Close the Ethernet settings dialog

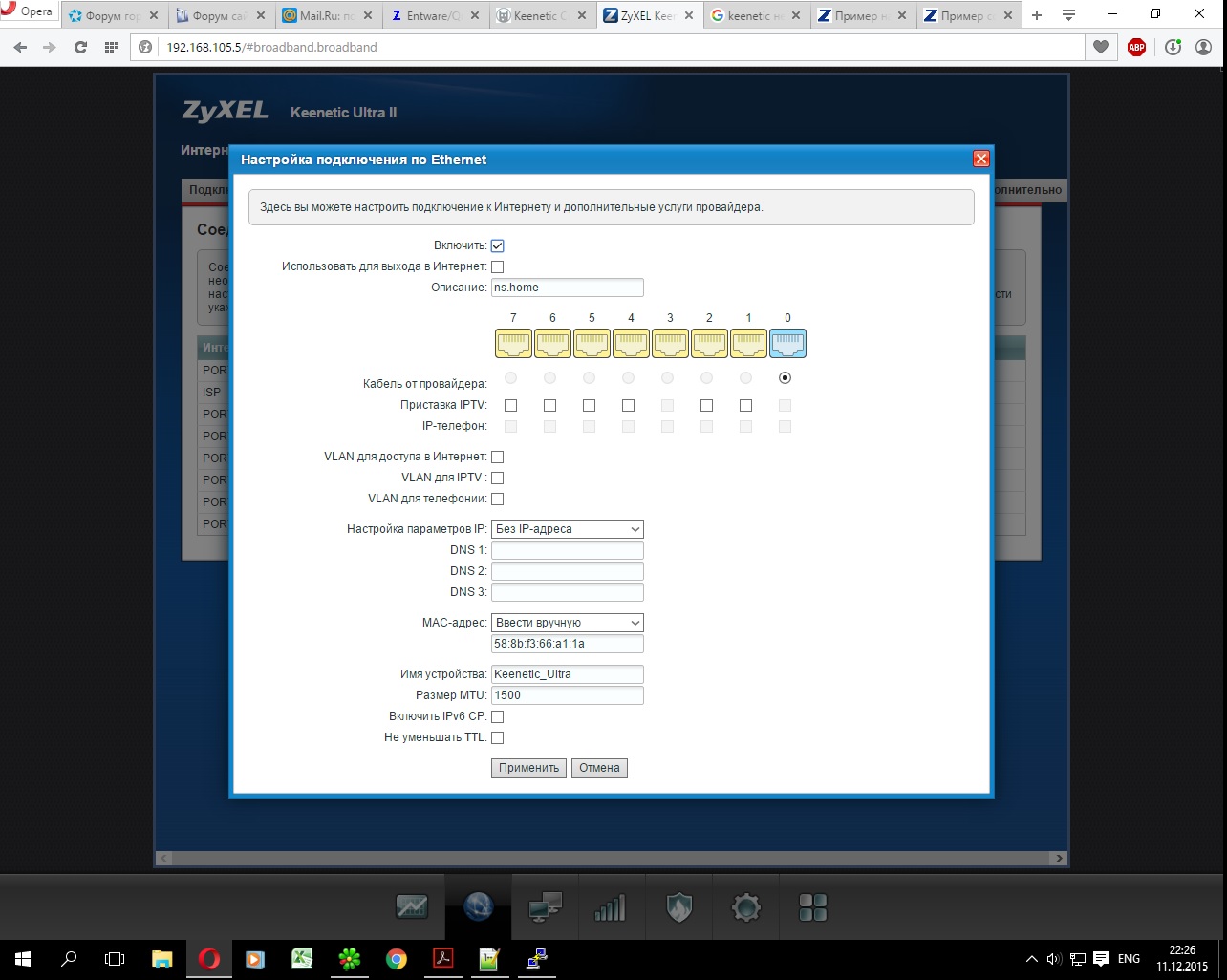980,160
